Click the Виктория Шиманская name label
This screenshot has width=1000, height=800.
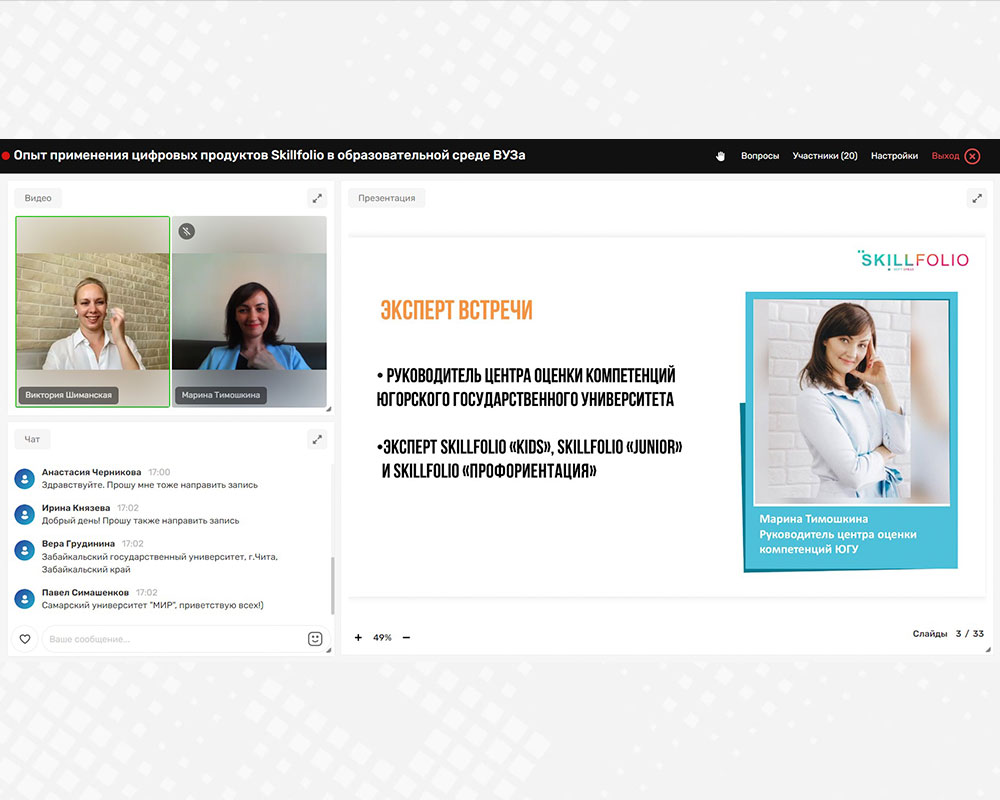68,395
